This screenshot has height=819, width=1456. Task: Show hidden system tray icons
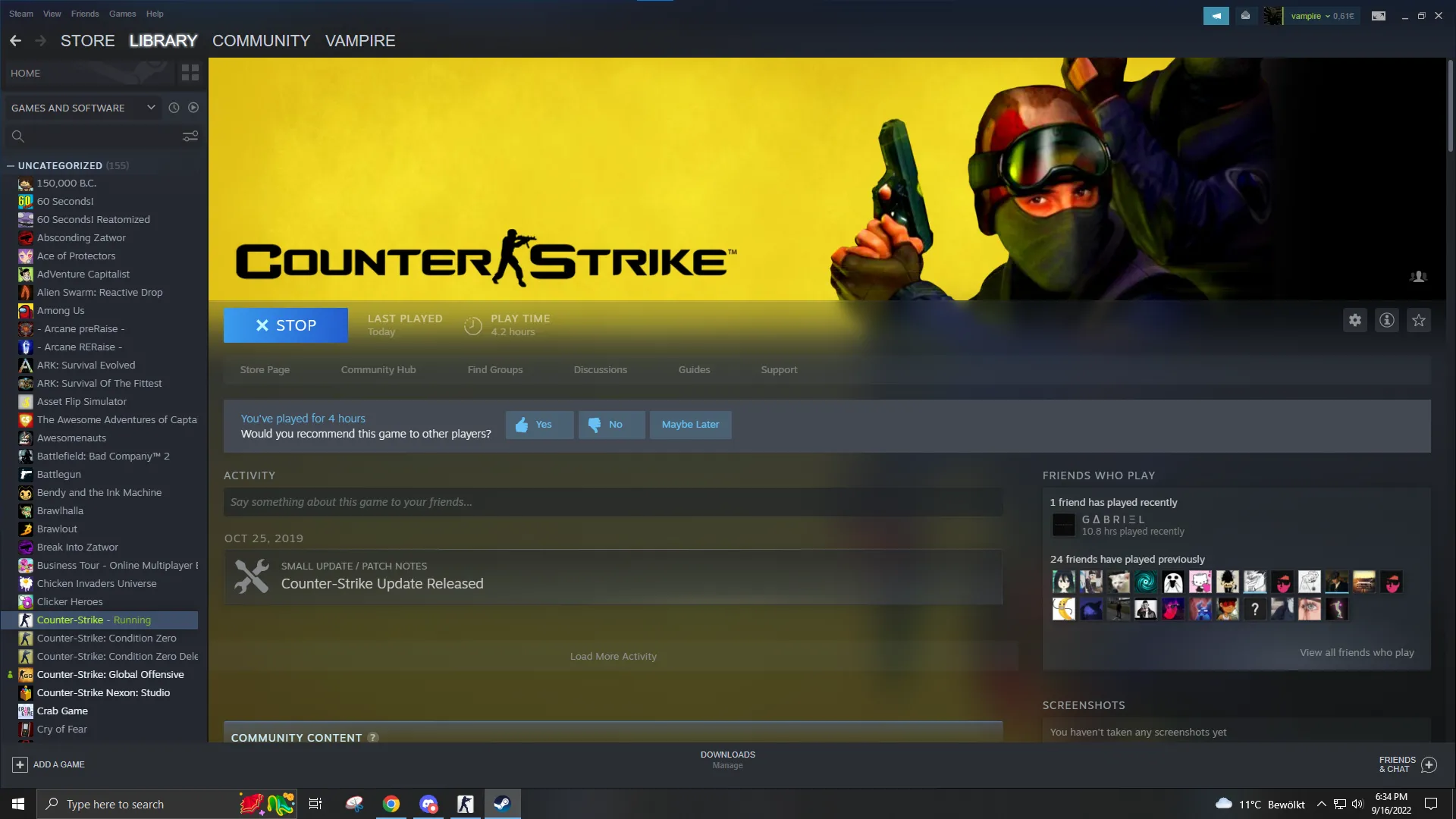[1321, 804]
